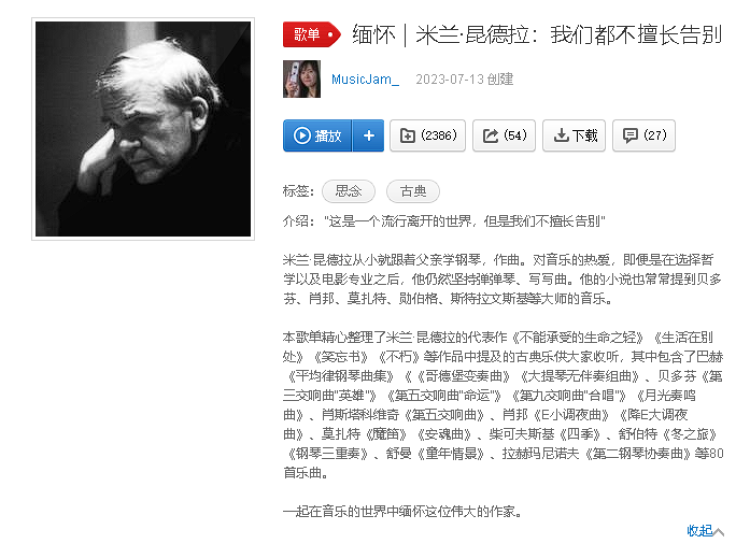Click the 2023-07-13 创建 date text

tap(464, 79)
